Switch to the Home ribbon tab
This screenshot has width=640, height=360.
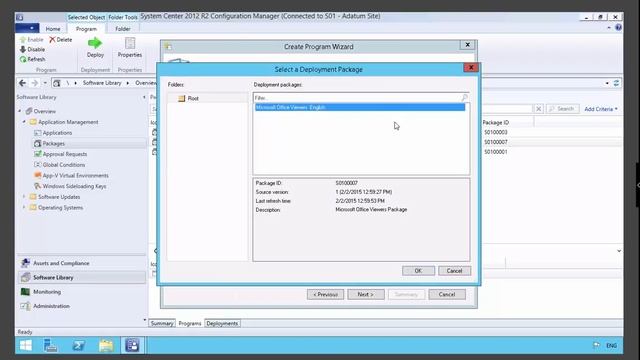pyautogui.click(x=53, y=29)
